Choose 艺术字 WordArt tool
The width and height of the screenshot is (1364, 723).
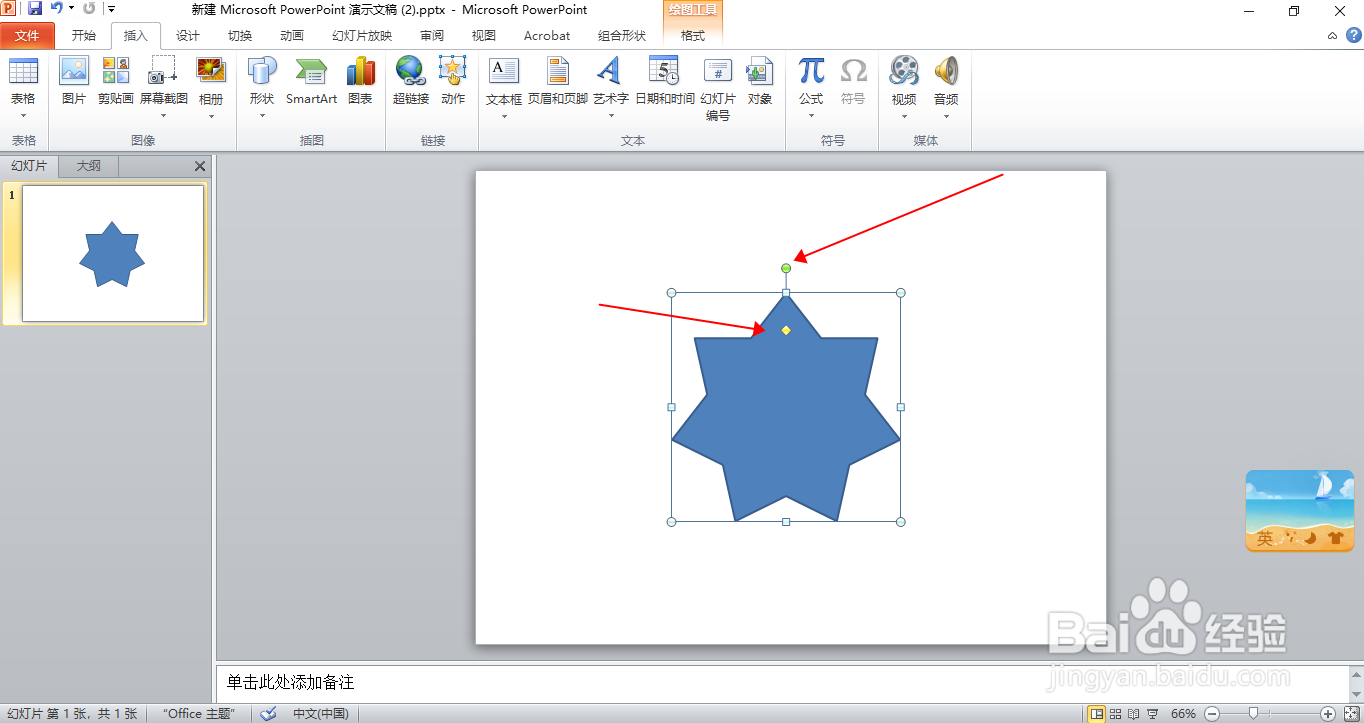click(610, 72)
